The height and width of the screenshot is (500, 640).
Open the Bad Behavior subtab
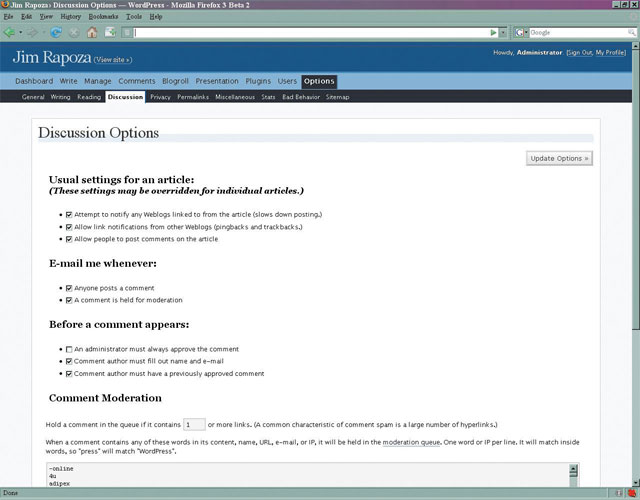(301, 97)
